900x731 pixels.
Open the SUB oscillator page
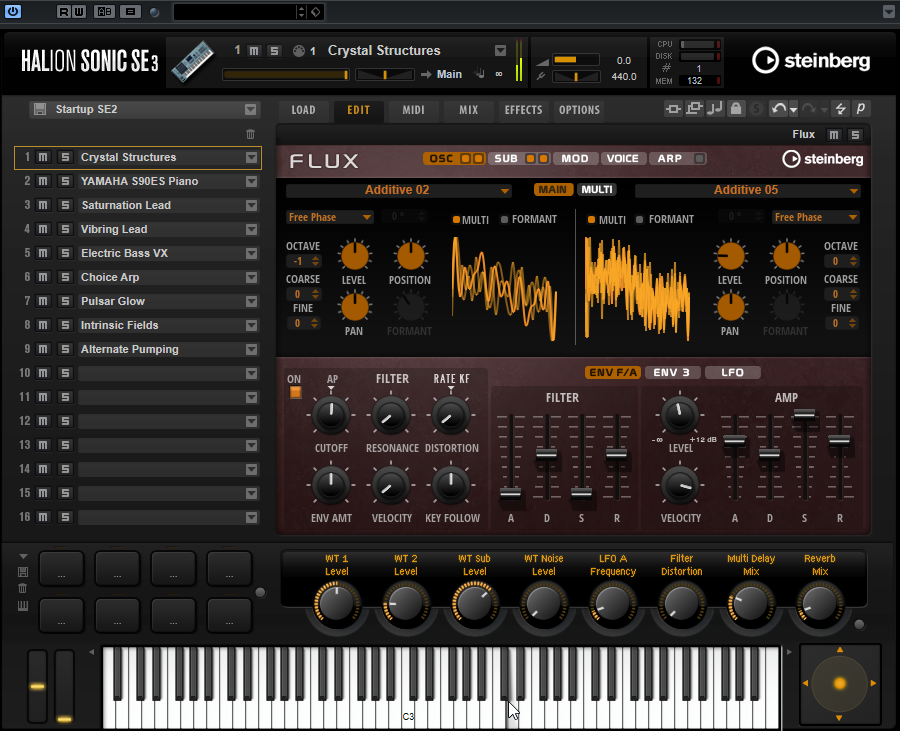[x=506, y=158]
